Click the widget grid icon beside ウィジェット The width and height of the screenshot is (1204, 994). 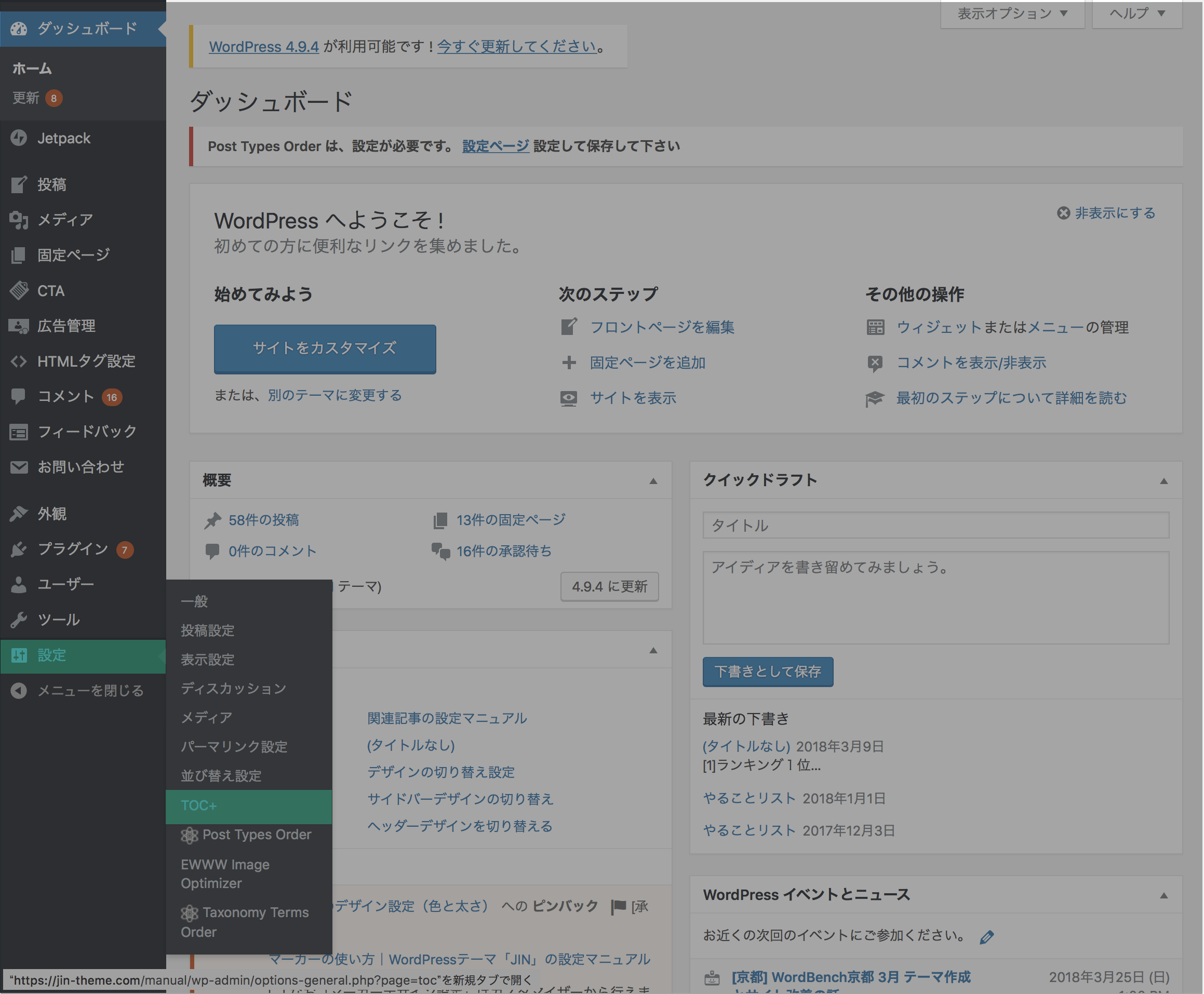pyautogui.click(x=875, y=328)
